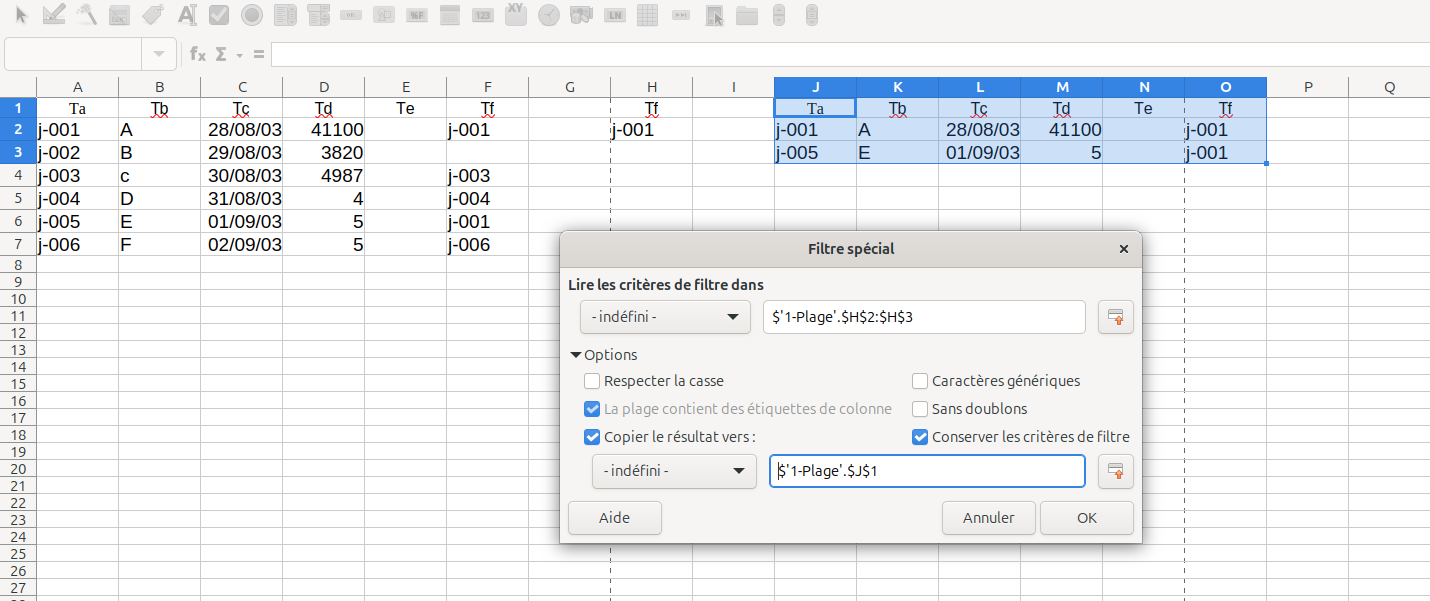This screenshot has height=601, width=1430.
Task: Click the equals Formula icon
Action: tap(259, 54)
